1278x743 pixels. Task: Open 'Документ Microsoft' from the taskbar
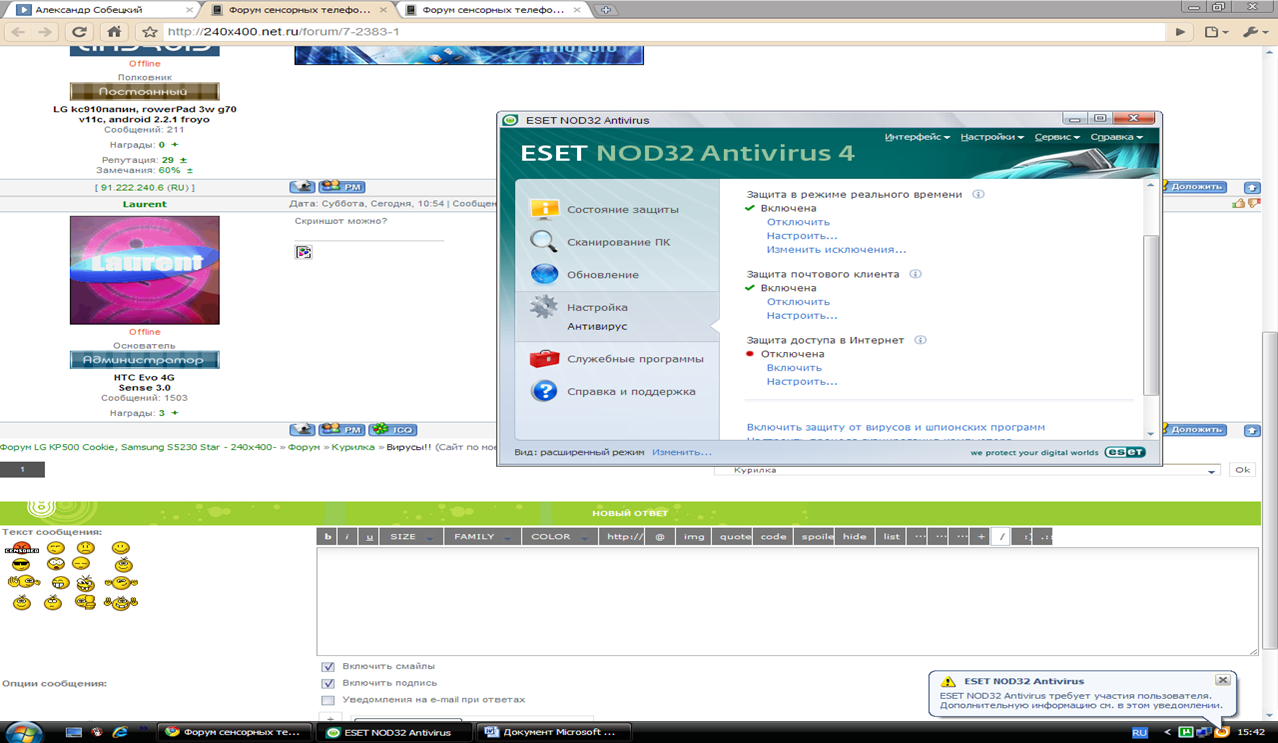coord(554,732)
